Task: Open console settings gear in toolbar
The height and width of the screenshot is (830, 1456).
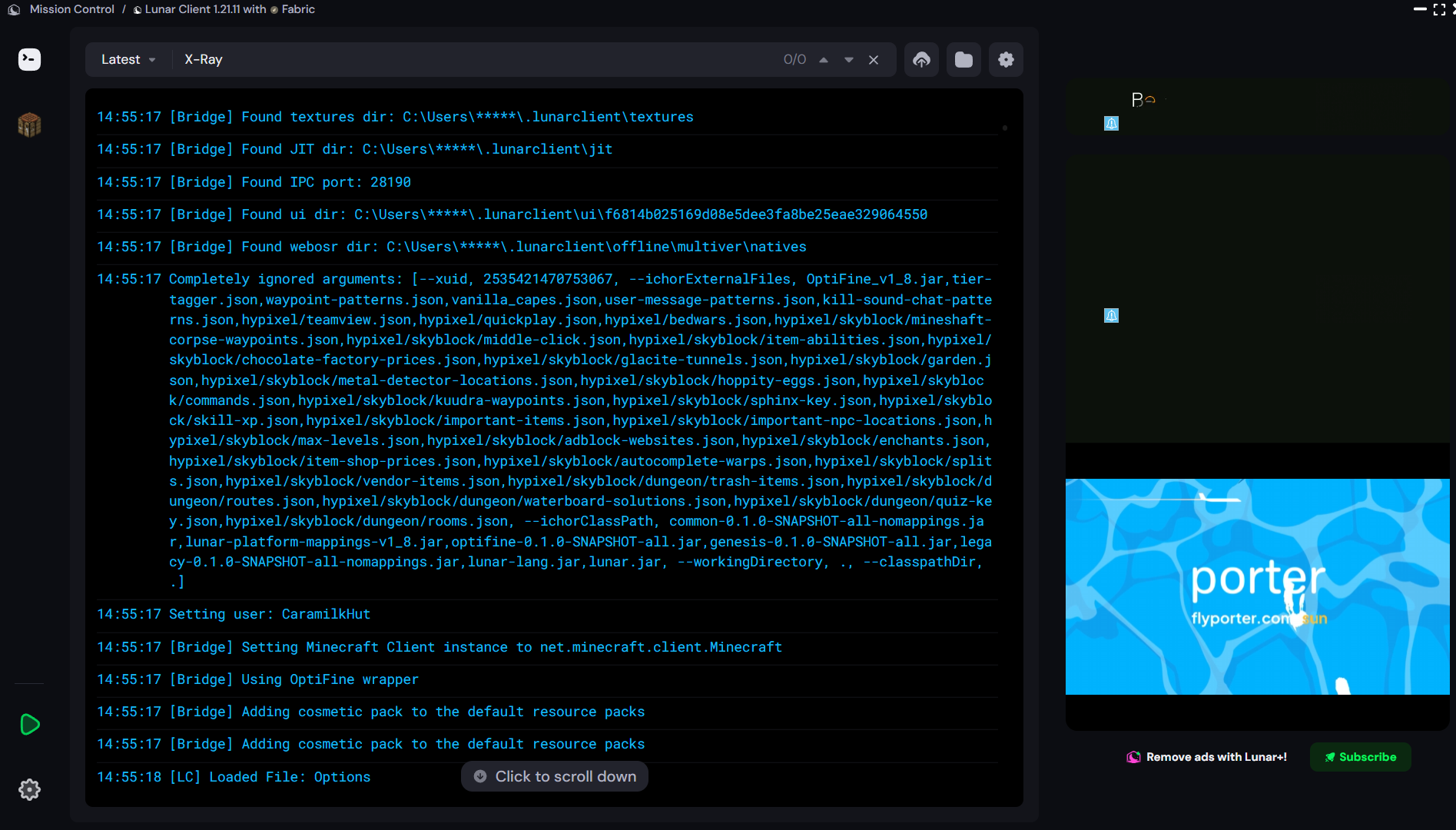Action: 1006,60
